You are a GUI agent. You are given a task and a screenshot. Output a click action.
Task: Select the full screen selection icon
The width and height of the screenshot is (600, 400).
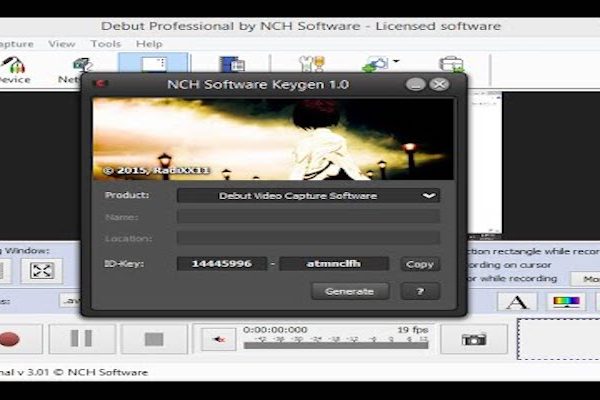pos(42,271)
